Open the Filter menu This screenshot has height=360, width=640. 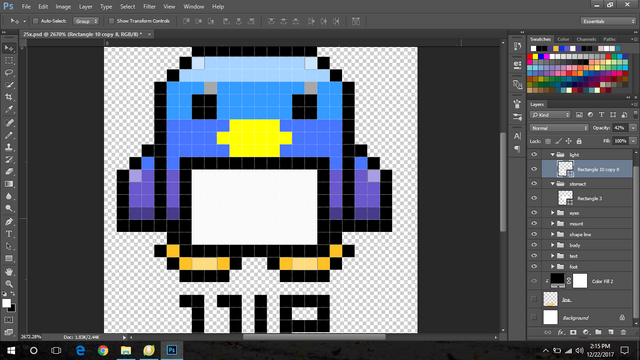click(149, 7)
